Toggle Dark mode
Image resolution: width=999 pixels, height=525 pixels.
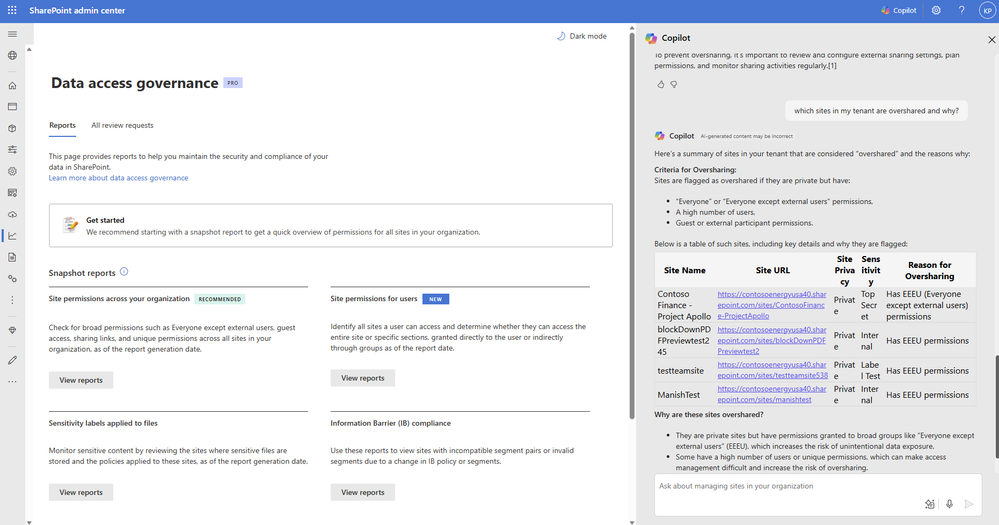582,36
